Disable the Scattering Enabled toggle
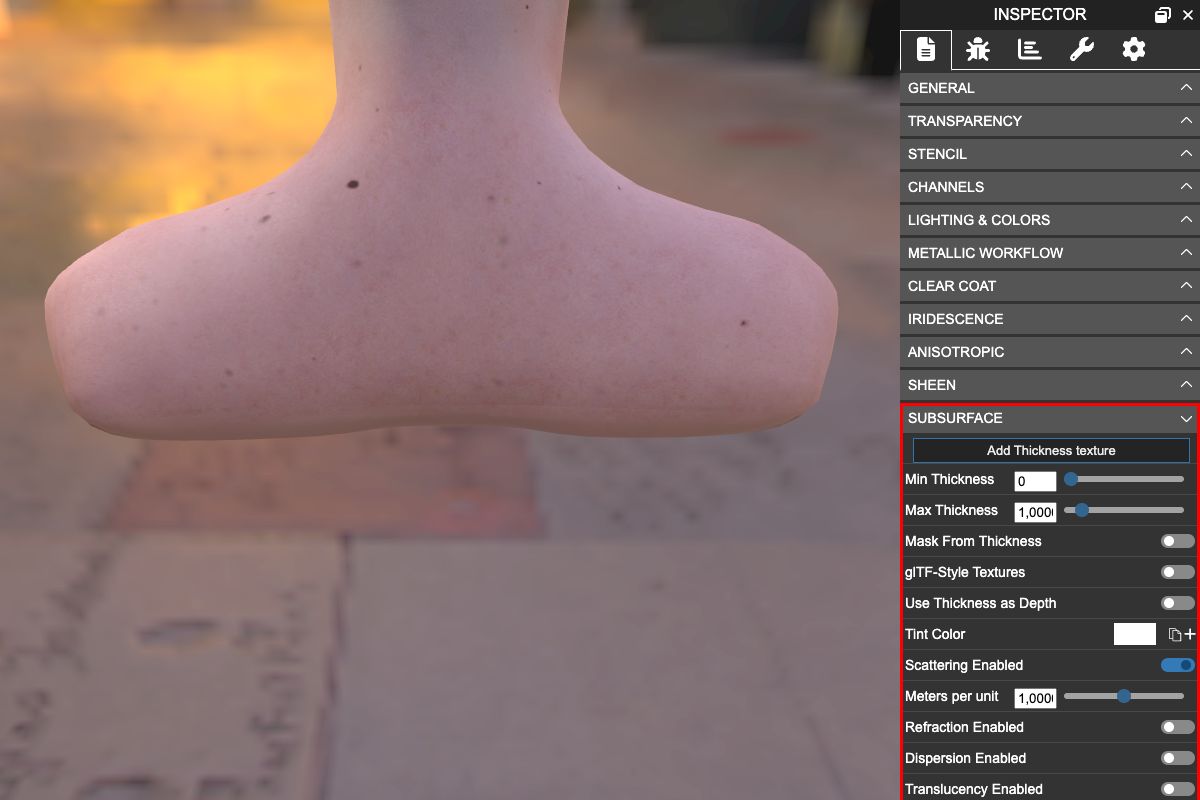The image size is (1200, 800). tap(1177, 665)
